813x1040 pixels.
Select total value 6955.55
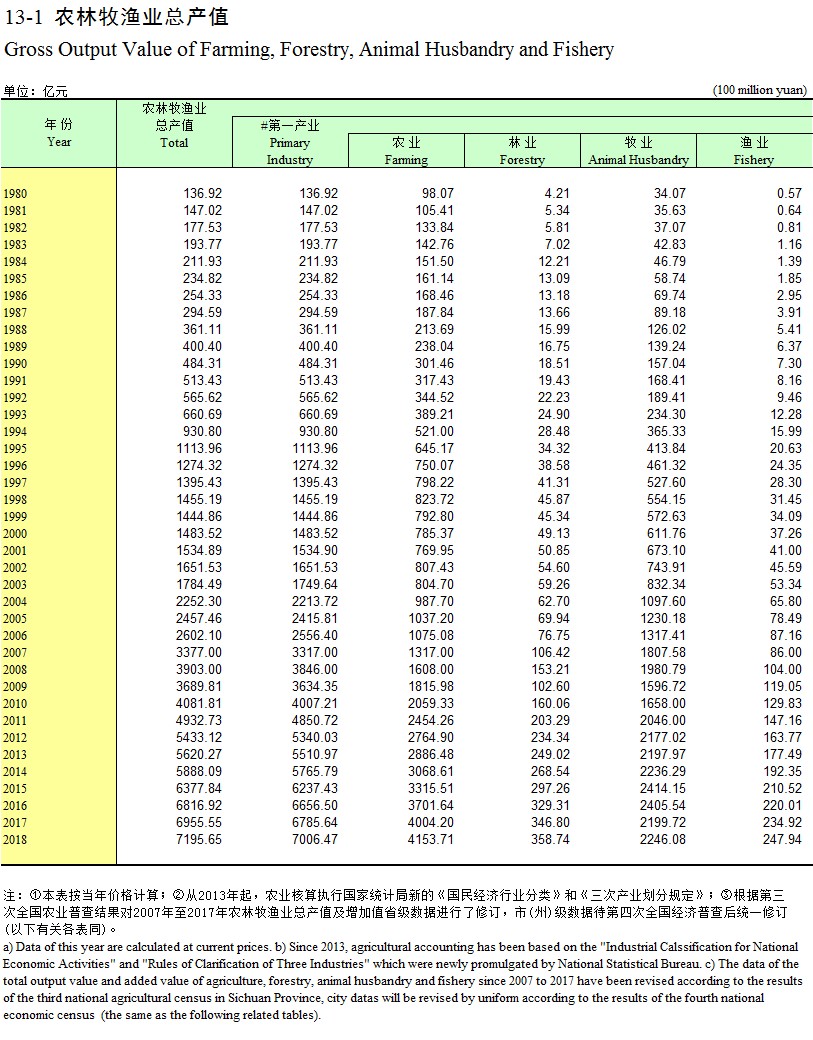point(199,822)
